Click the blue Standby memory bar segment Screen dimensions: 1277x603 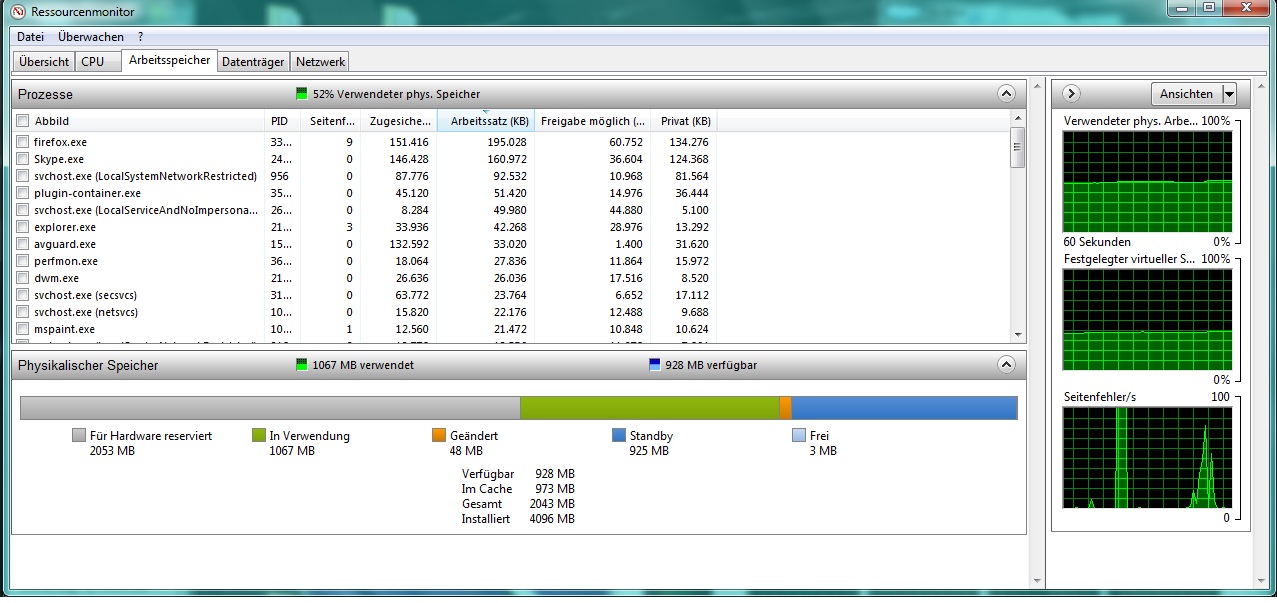point(903,408)
